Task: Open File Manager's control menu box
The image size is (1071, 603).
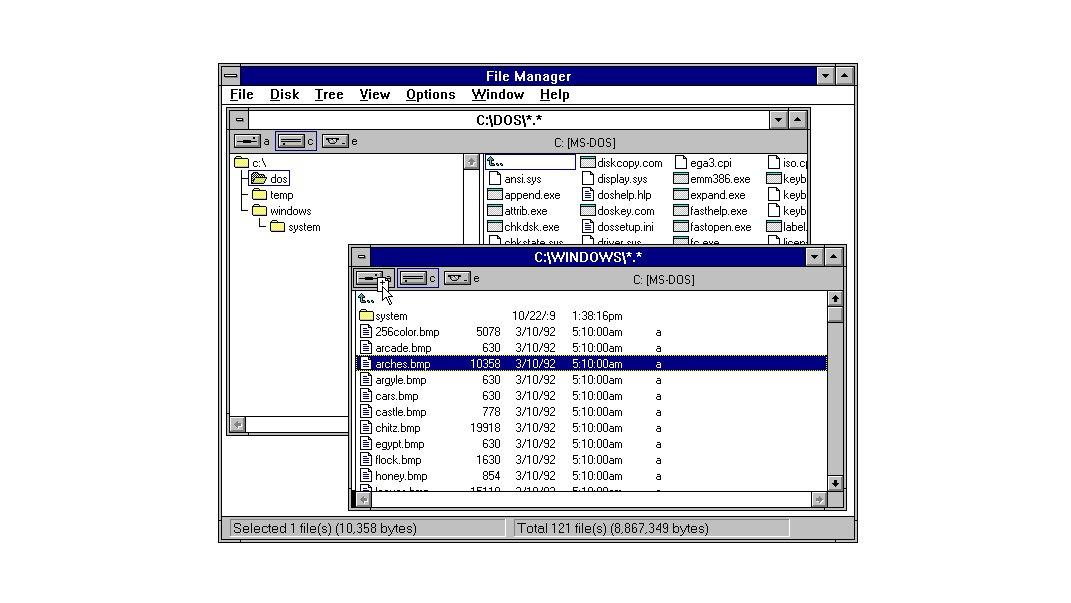Action: point(231,76)
